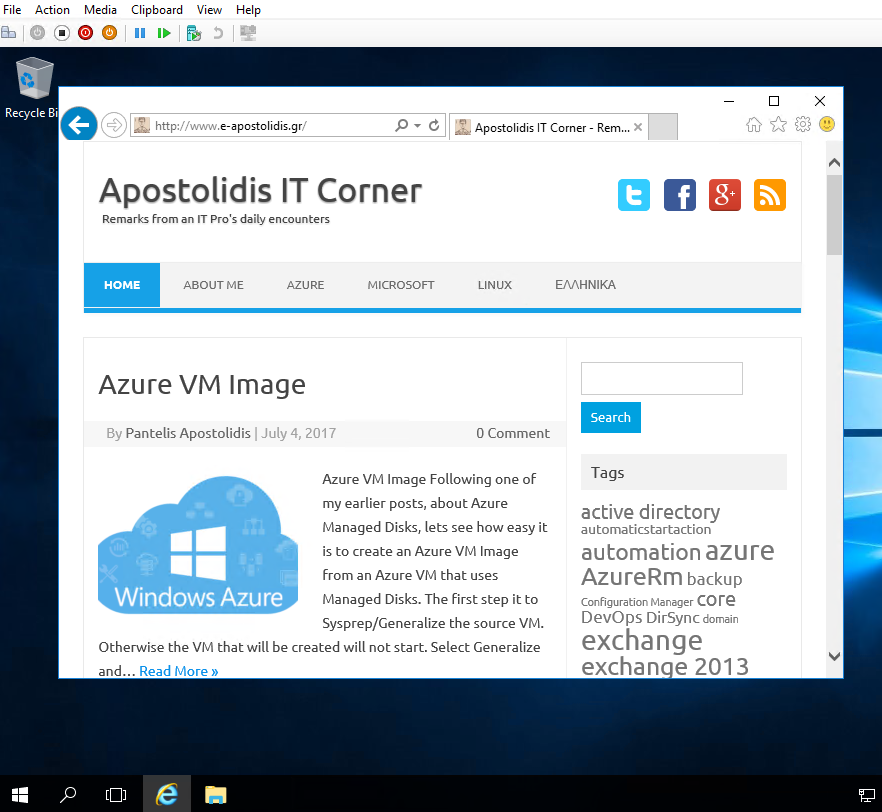Image resolution: width=882 pixels, height=812 pixels.
Task: Click the Google Plus social icon
Action: click(724, 195)
